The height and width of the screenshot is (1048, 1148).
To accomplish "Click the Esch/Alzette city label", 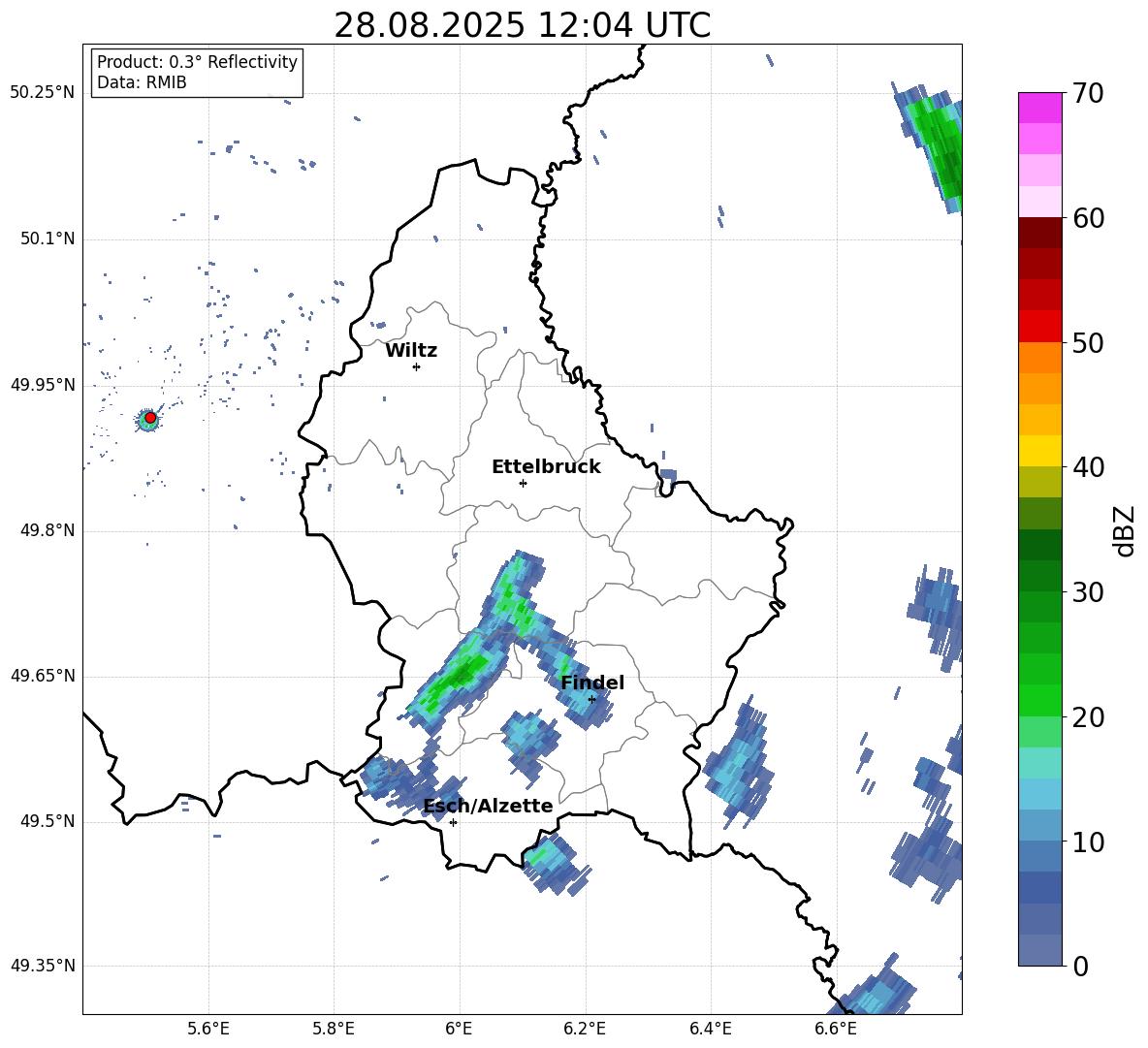I will 489,806.
